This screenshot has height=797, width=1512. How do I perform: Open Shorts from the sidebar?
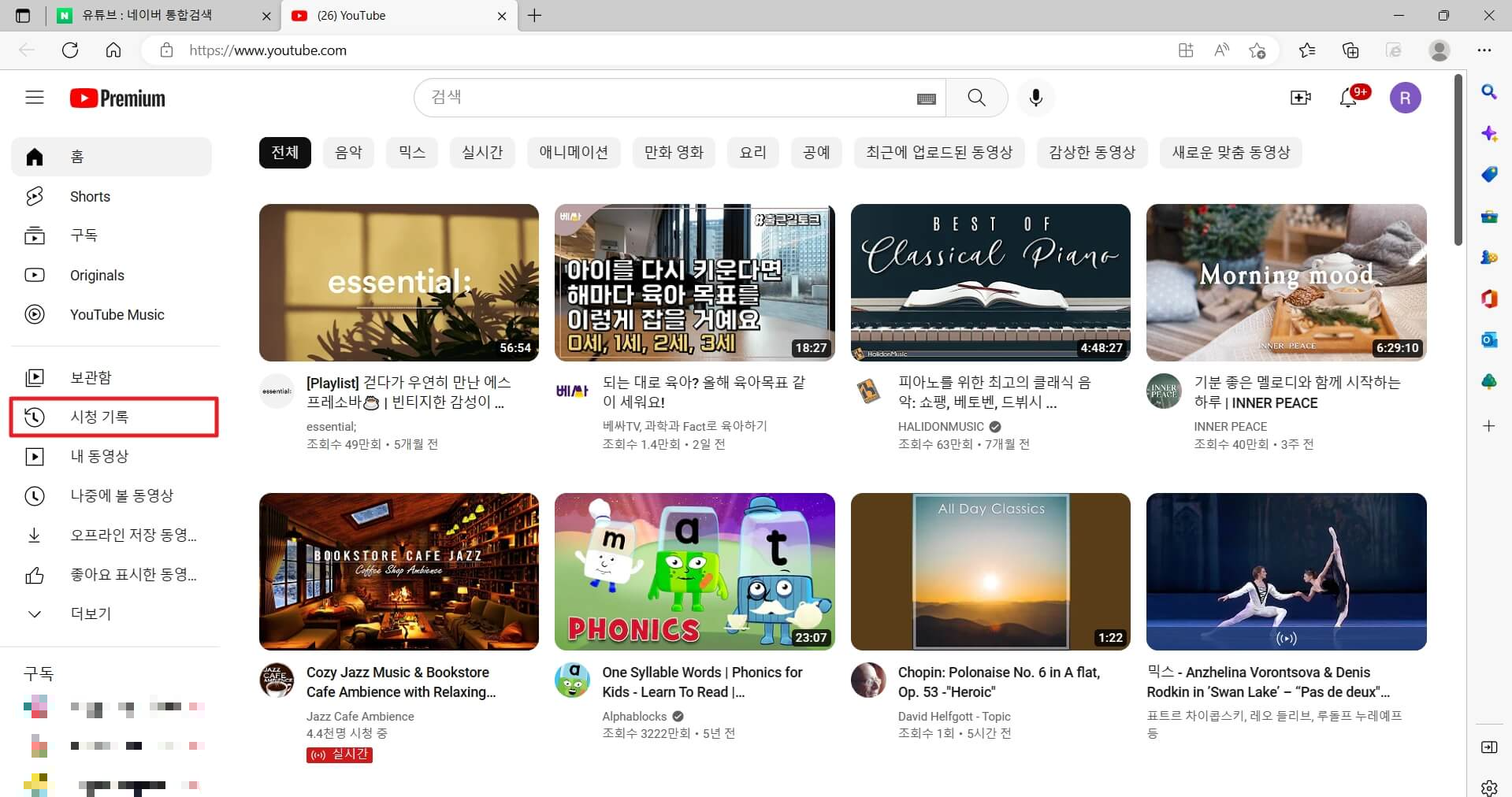(90, 196)
